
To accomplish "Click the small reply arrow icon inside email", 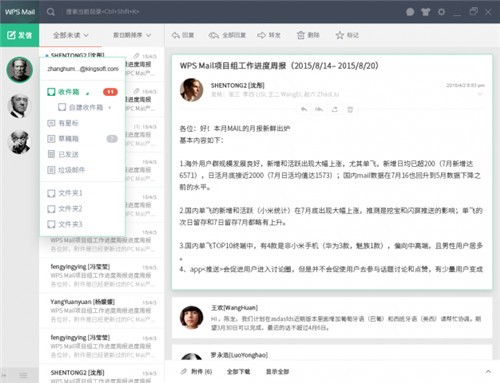I will (x=304, y=109).
